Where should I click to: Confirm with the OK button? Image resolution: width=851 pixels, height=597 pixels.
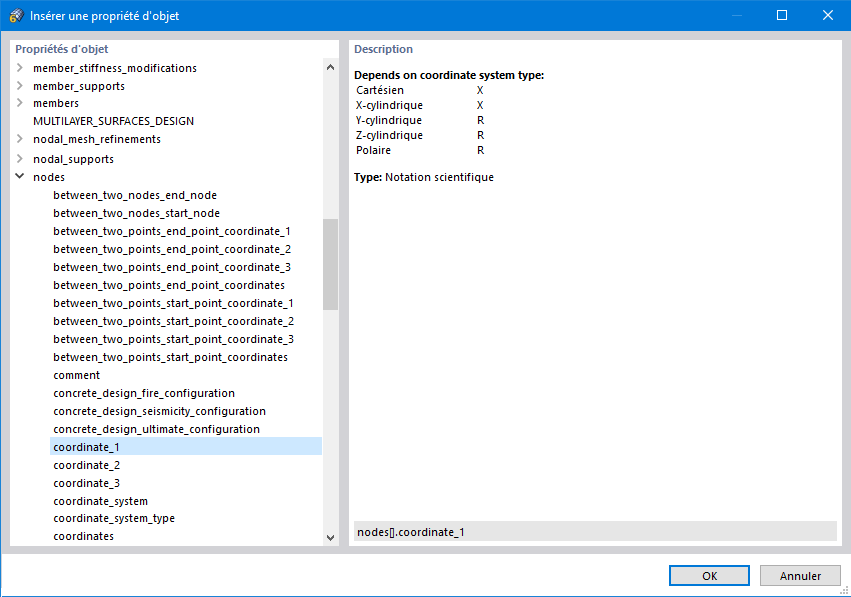click(709, 576)
